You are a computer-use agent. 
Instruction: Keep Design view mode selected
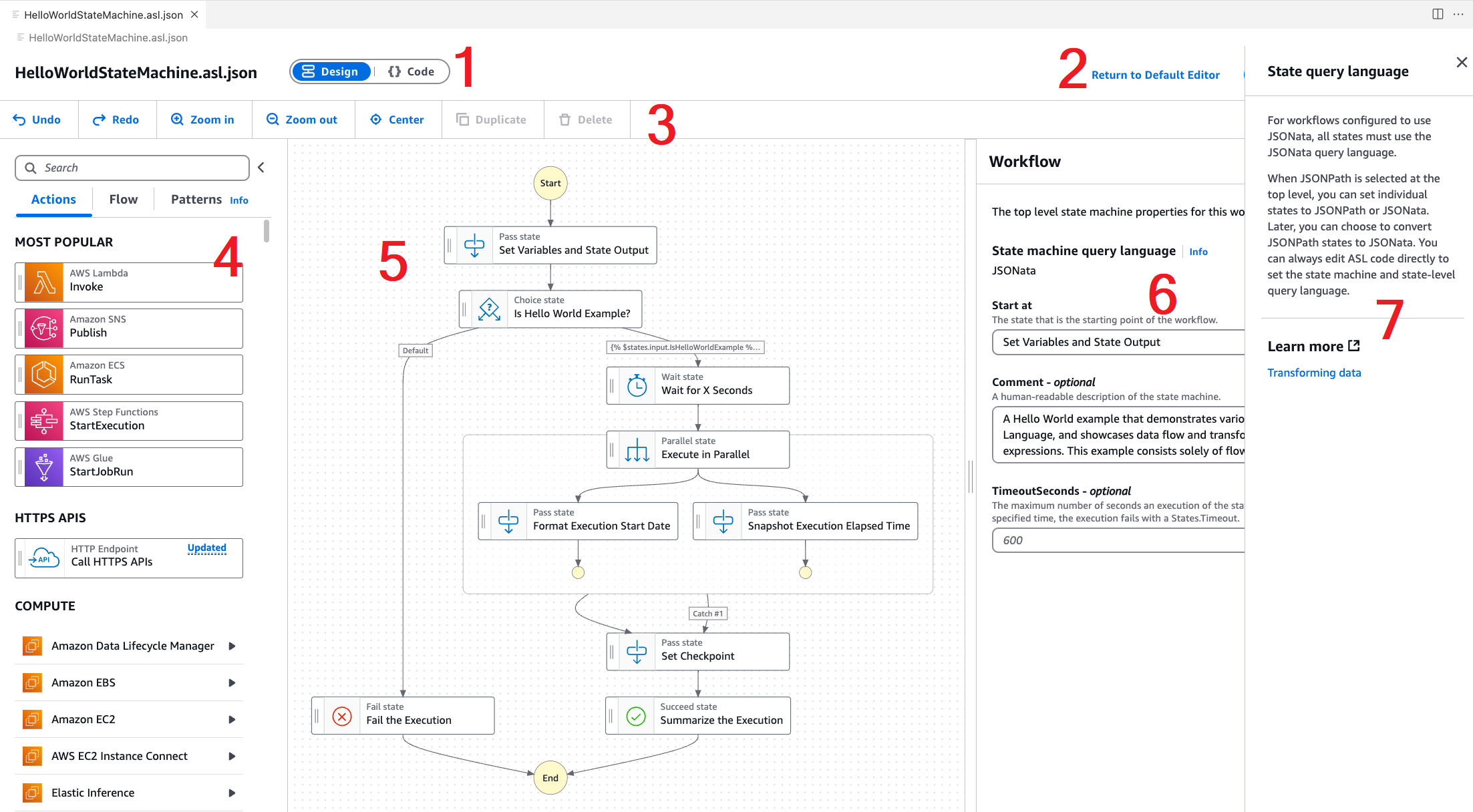click(x=331, y=71)
